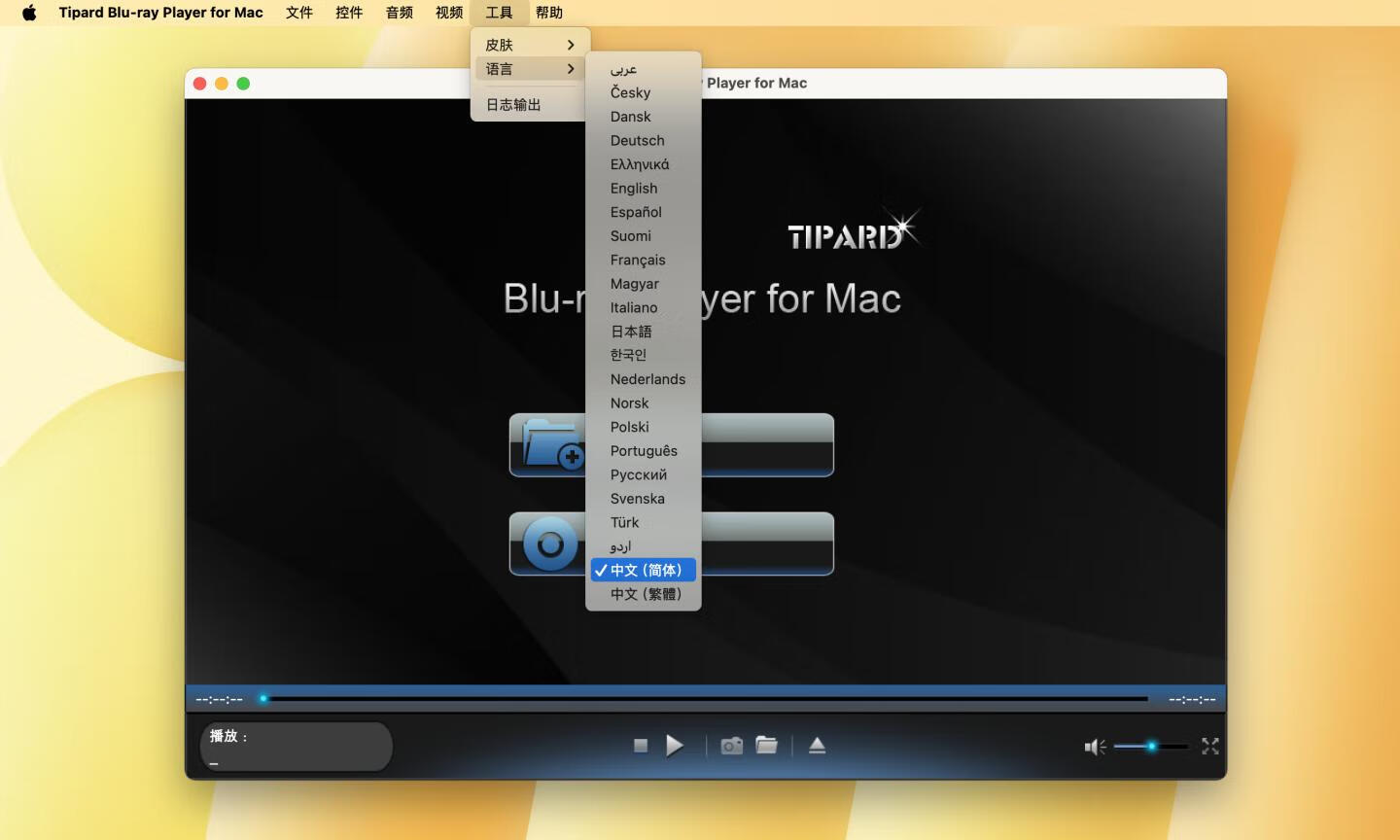Choose Português in the language list

click(644, 451)
